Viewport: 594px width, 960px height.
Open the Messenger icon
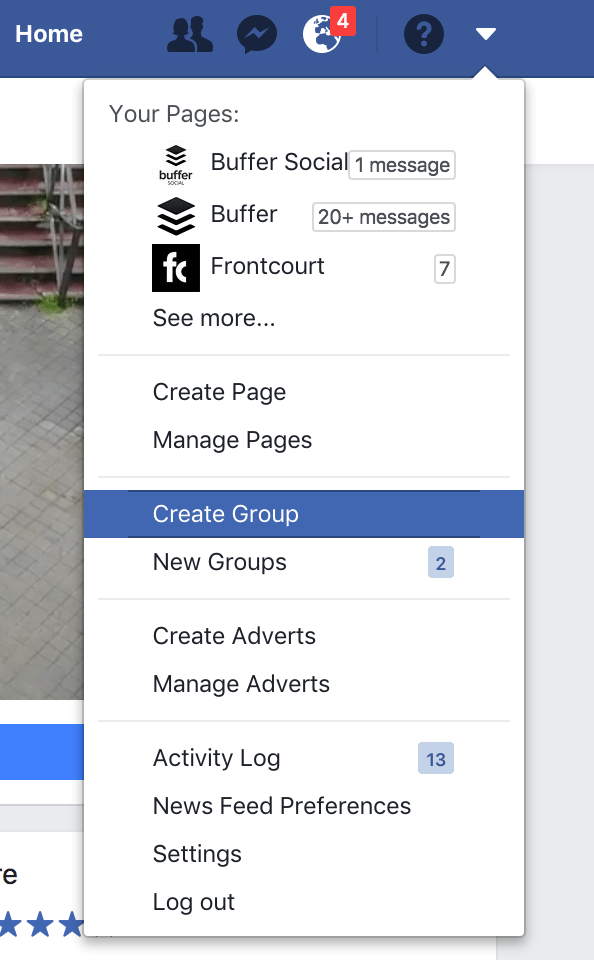[x=257, y=34]
